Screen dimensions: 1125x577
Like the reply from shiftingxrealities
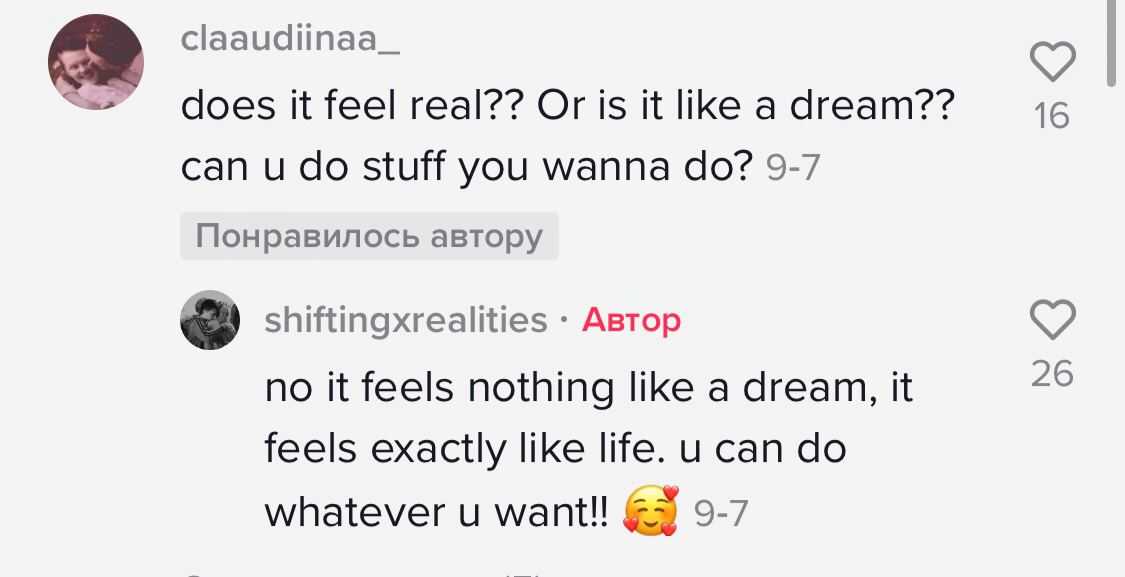pyautogui.click(x=1051, y=320)
